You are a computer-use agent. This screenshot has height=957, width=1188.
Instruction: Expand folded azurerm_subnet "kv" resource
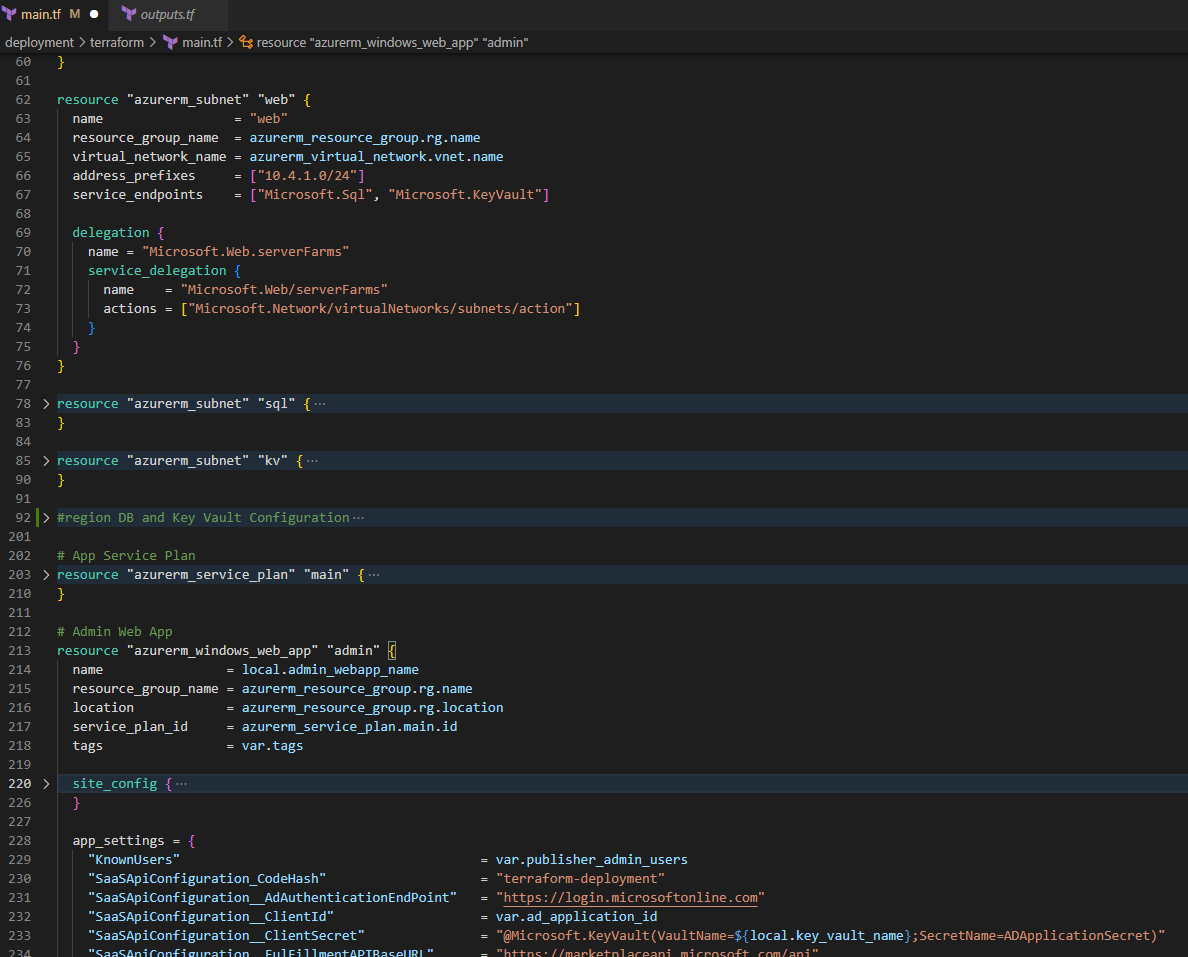[46, 461]
